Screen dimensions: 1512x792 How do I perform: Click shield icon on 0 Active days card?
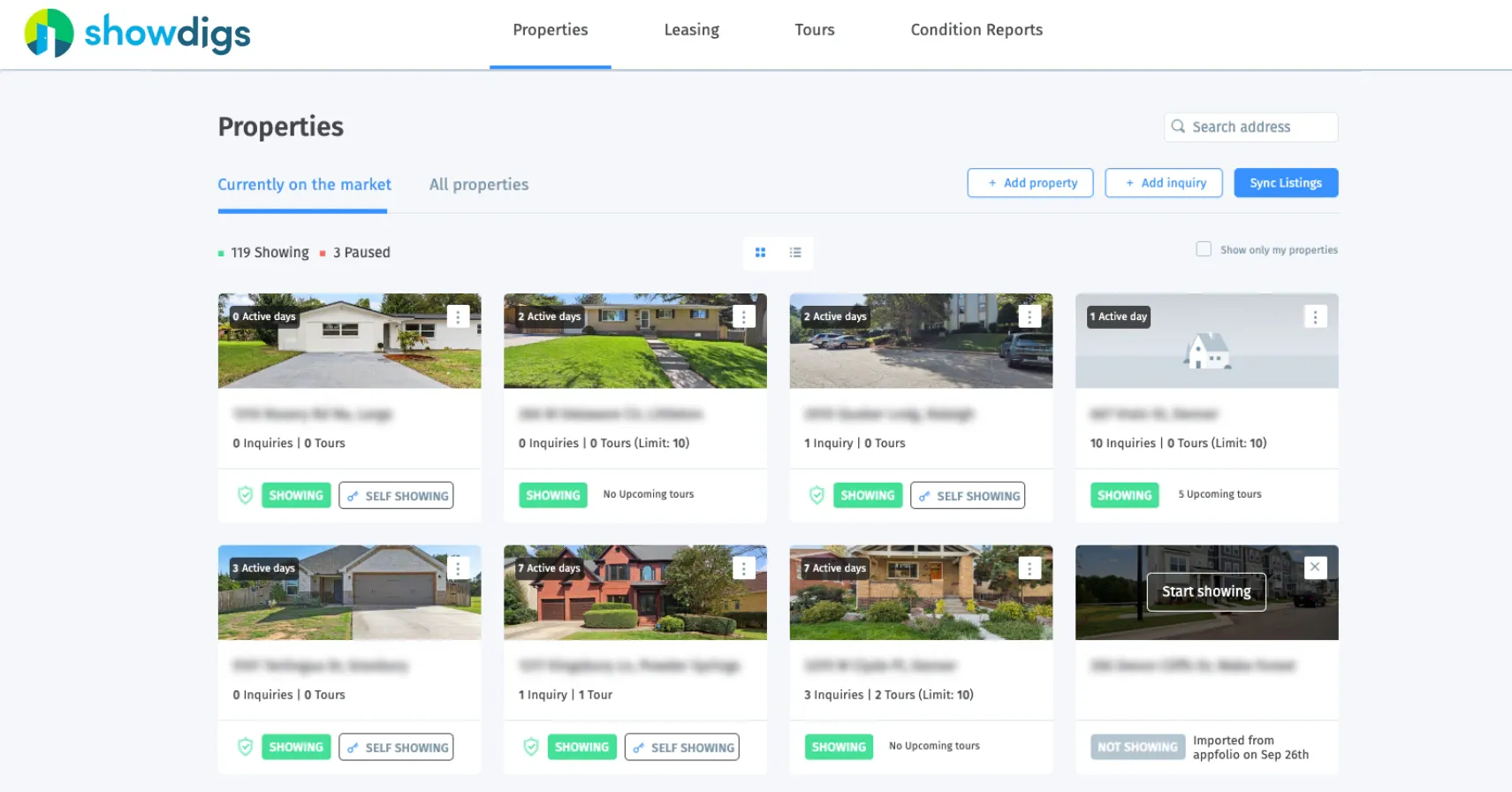pyautogui.click(x=246, y=496)
